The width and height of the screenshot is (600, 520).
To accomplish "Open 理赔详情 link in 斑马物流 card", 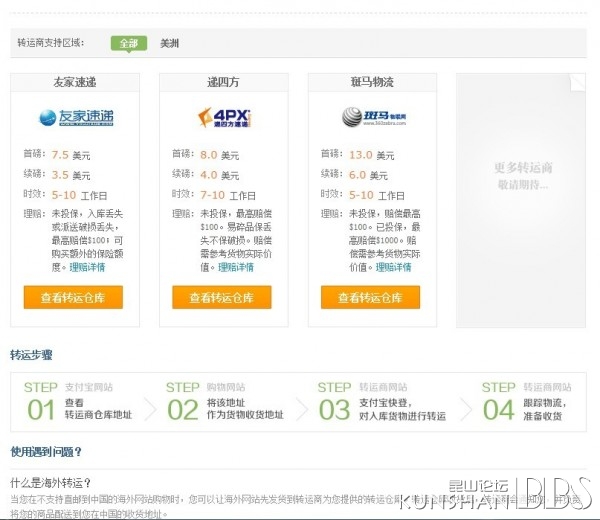I will pyautogui.click(x=393, y=267).
